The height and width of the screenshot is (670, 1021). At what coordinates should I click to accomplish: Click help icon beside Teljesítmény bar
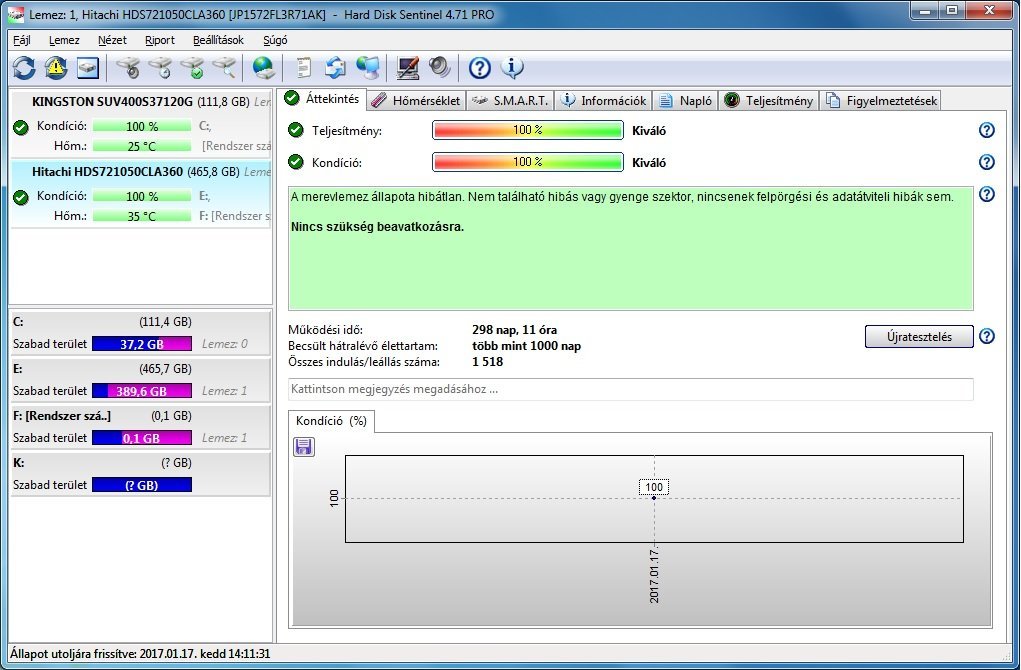[987, 130]
